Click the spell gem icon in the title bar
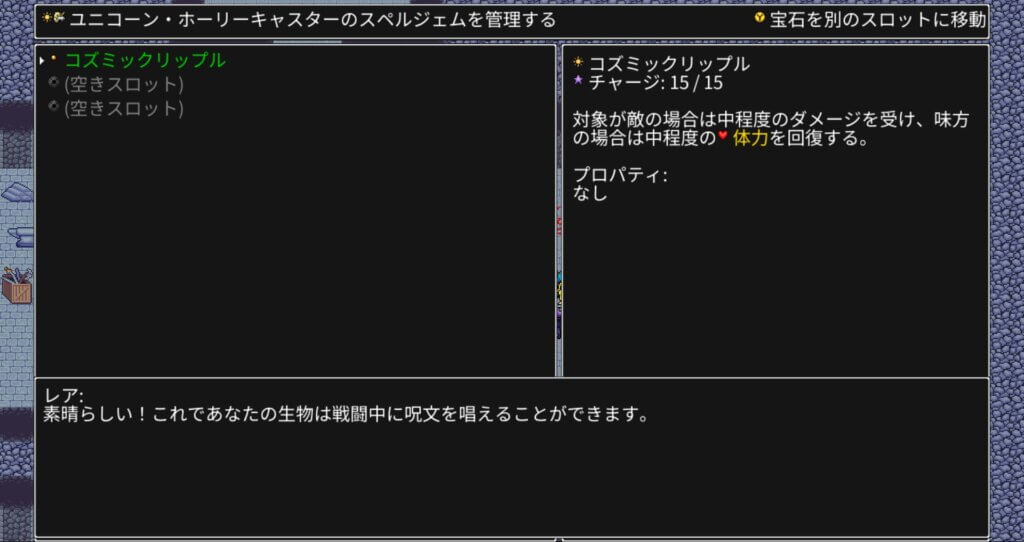Screen dimensions: 1024x542 point(53,19)
